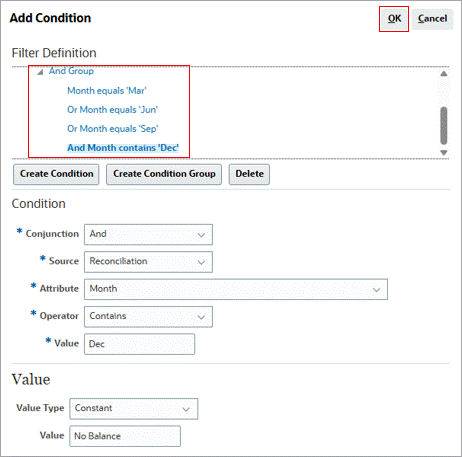Open the Operator dropdown set to Contains
This screenshot has height=457, width=462.
(x=148, y=316)
